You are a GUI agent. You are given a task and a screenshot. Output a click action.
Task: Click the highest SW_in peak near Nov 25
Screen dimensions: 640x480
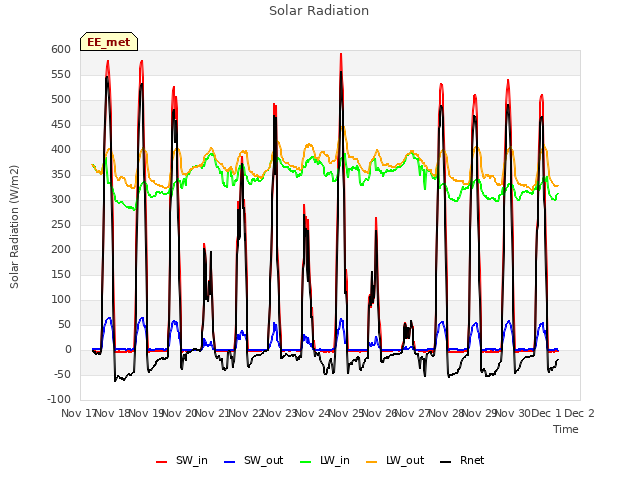click(x=341, y=55)
